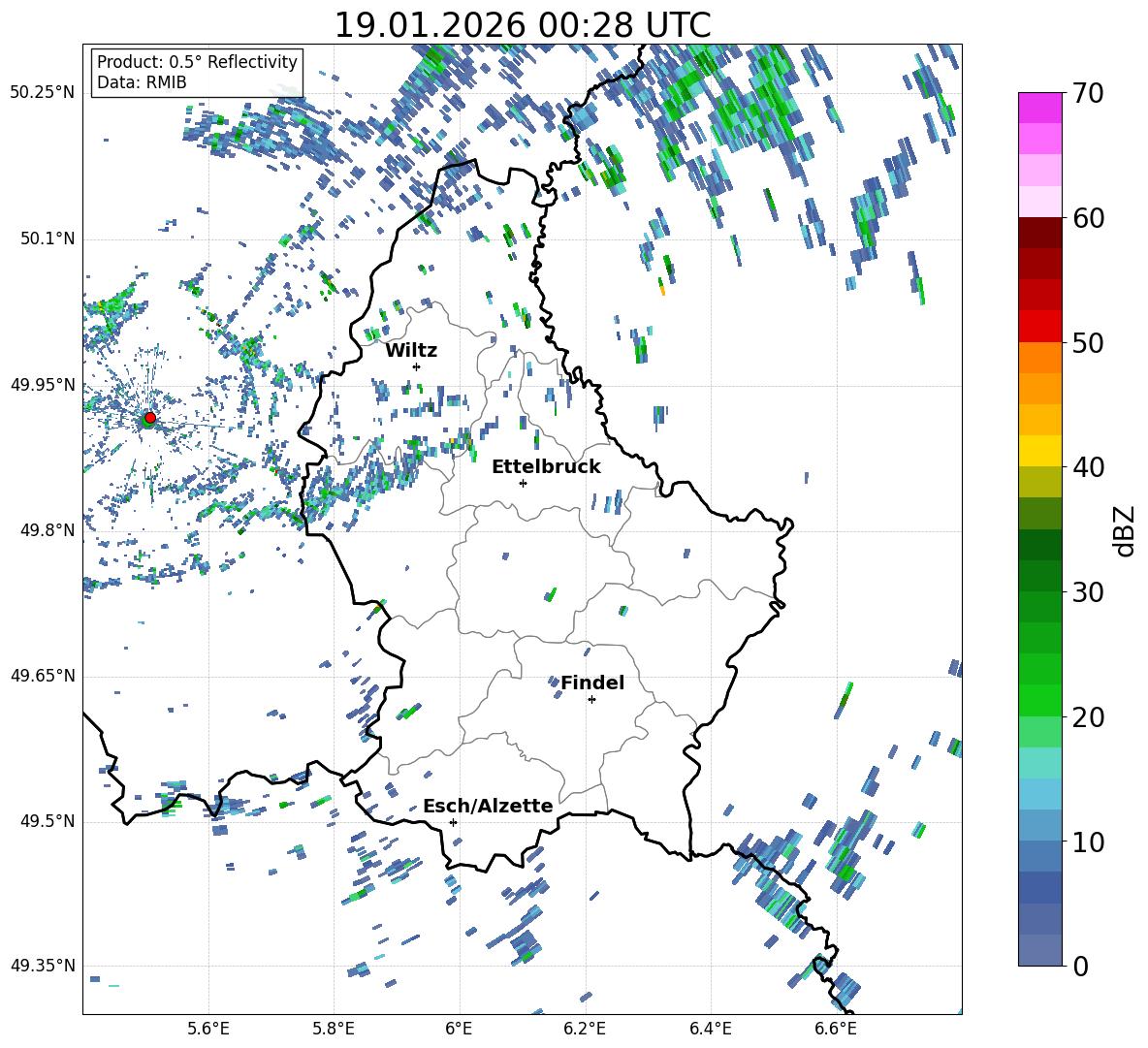Image resolution: width=1148 pixels, height=1048 pixels.
Task: Pick the dark green 32-35 dBZ colorbar band
Action: 1039,545
